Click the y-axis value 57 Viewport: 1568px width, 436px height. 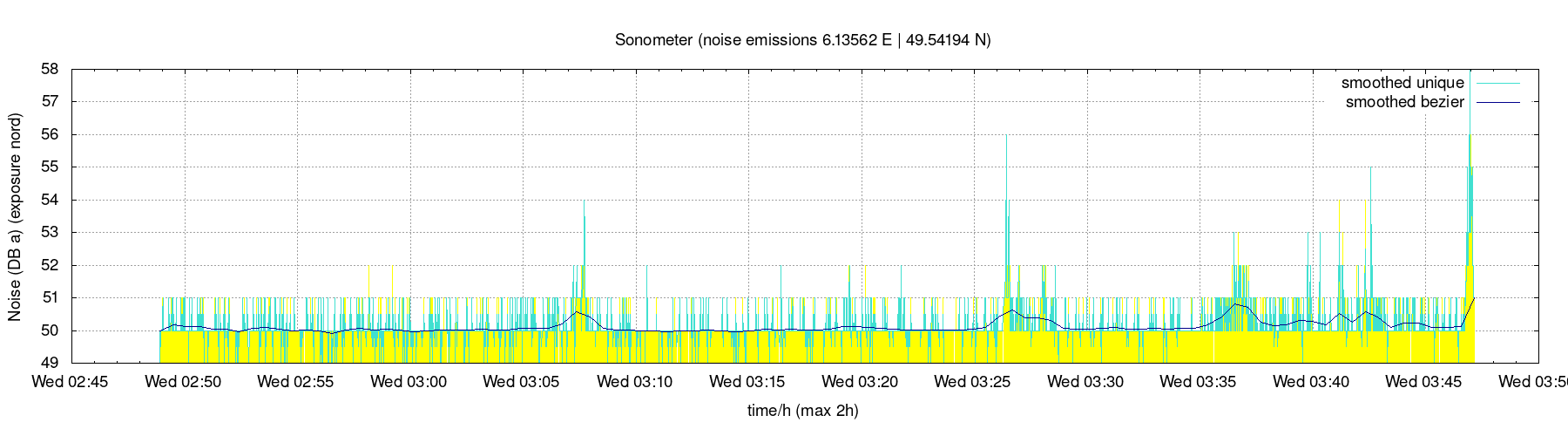tap(51, 101)
